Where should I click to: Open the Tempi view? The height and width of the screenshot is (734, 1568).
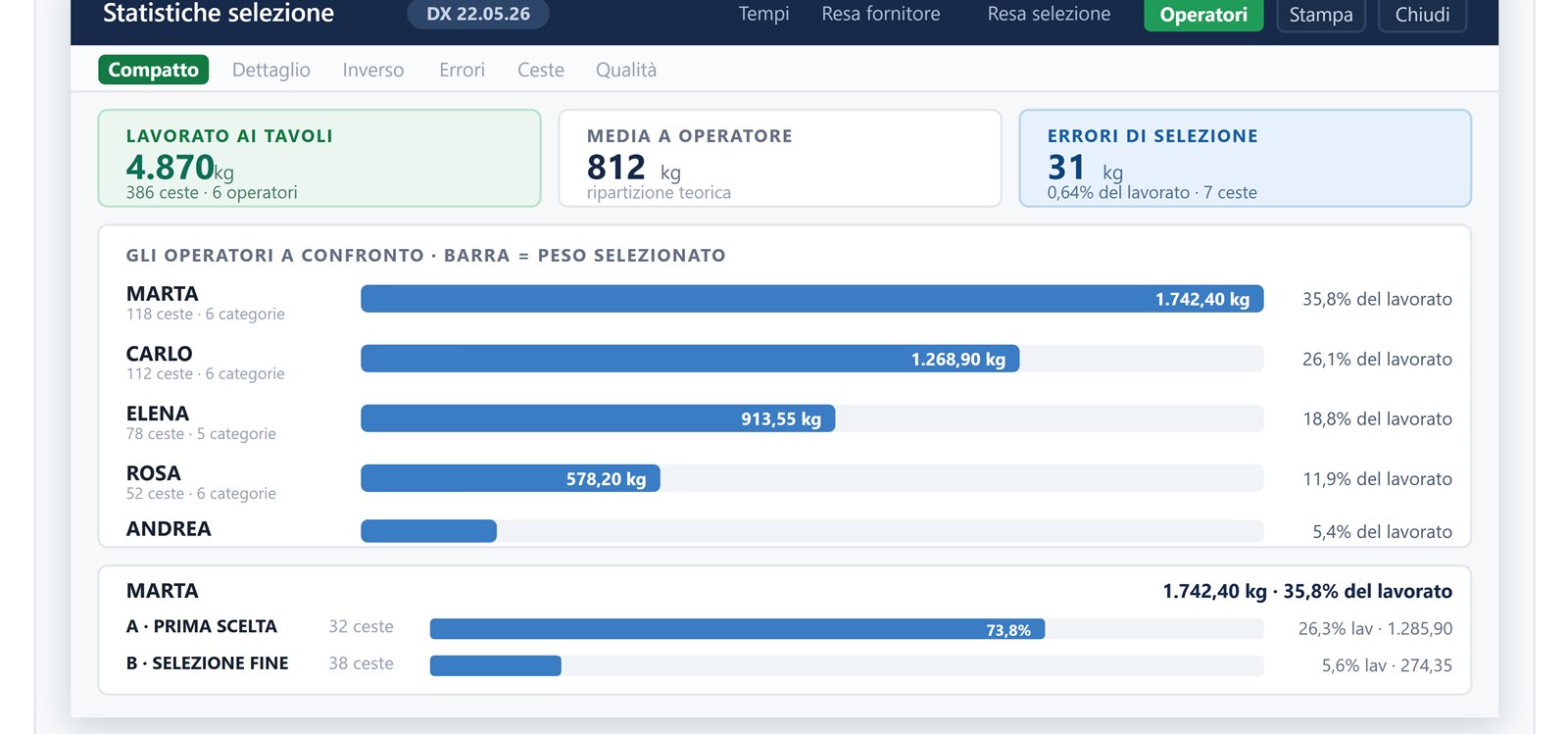point(763,15)
